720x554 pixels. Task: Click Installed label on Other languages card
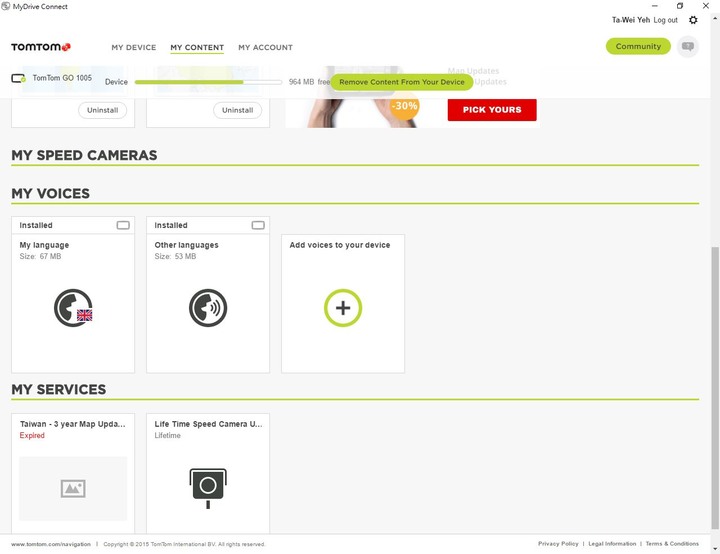(171, 225)
